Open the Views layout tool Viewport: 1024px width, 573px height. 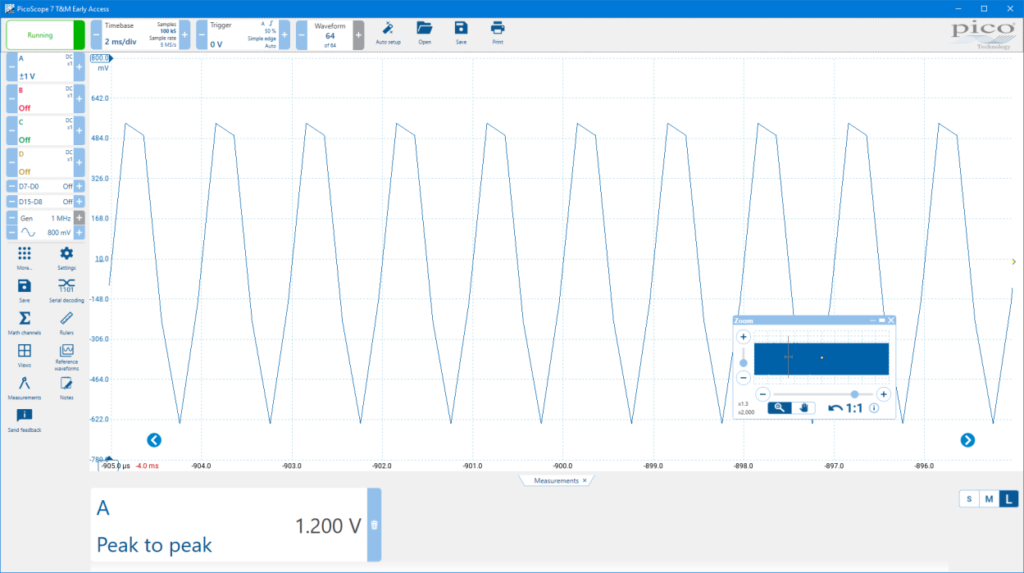pos(24,355)
